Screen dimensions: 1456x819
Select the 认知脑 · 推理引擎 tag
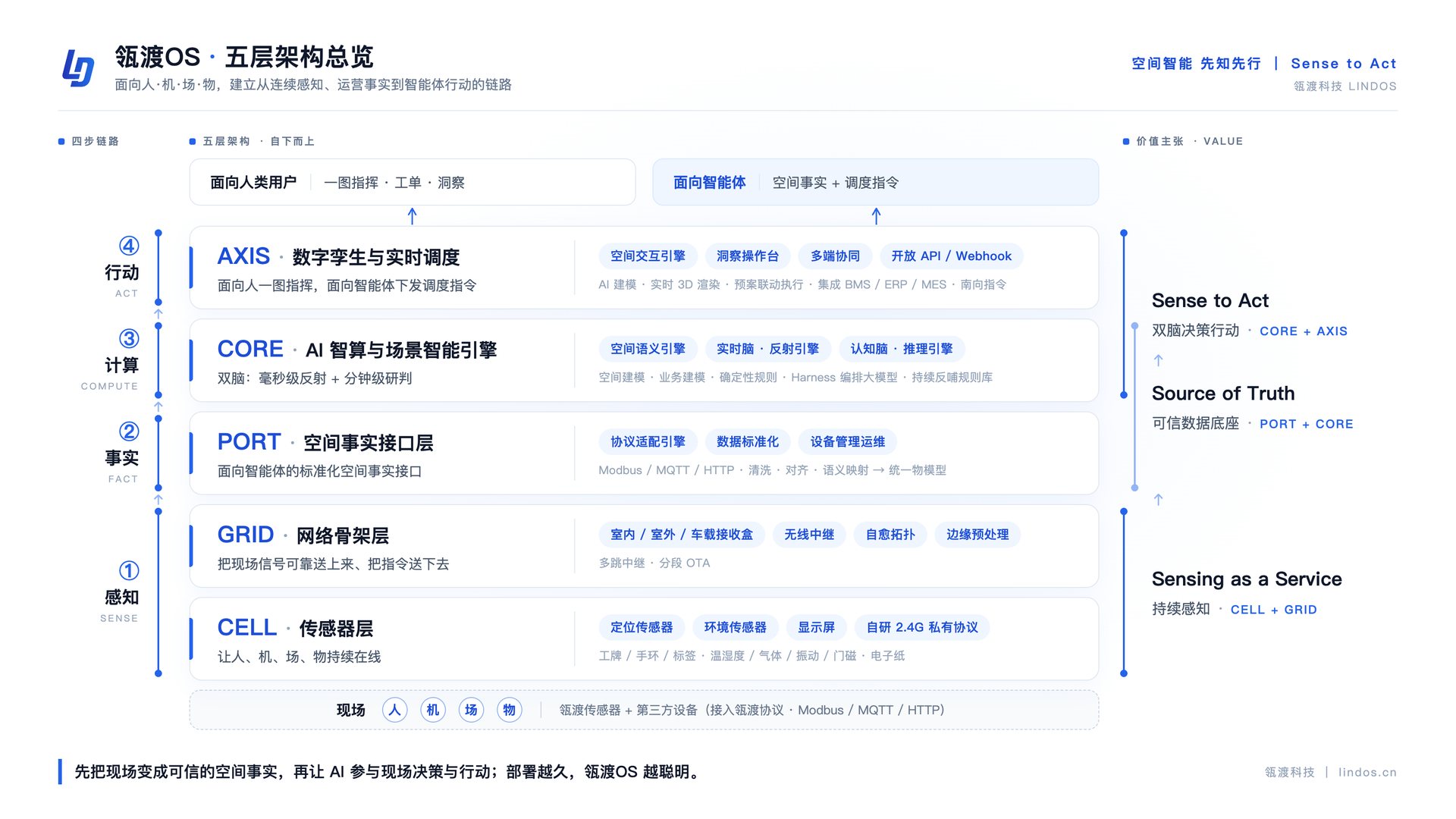(x=902, y=349)
